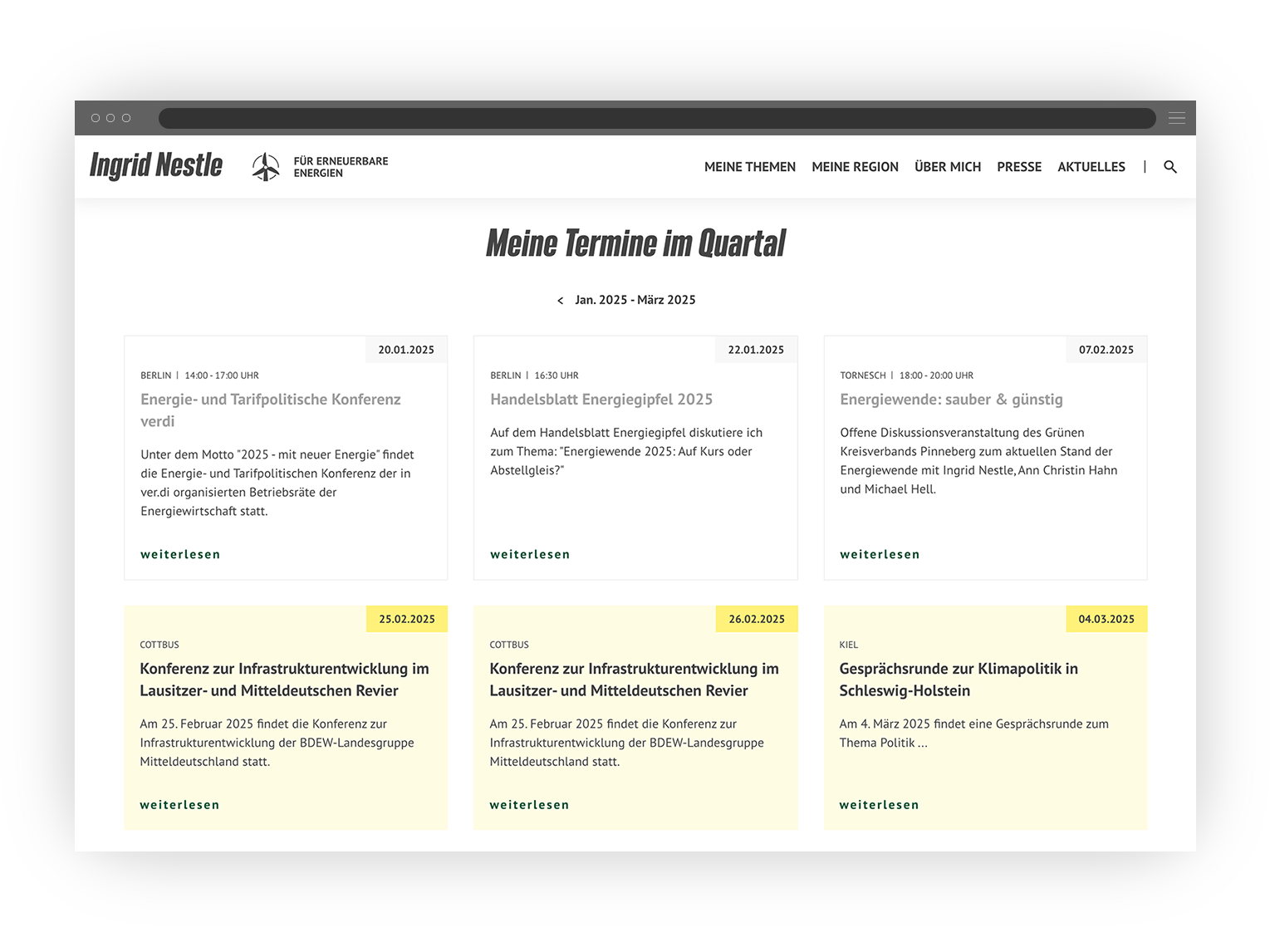This screenshot has height=952, width=1270.
Task: Go to previous quarter arrow
Action: (x=561, y=301)
